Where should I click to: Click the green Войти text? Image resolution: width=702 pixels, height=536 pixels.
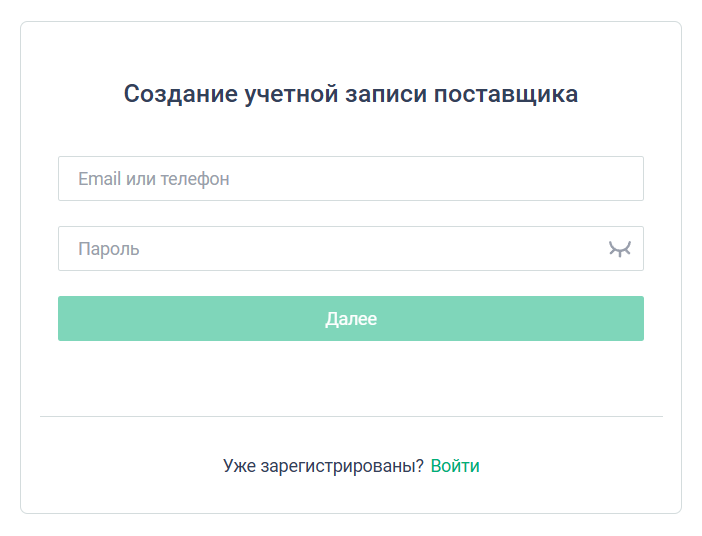pyautogui.click(x=455, y=466)
